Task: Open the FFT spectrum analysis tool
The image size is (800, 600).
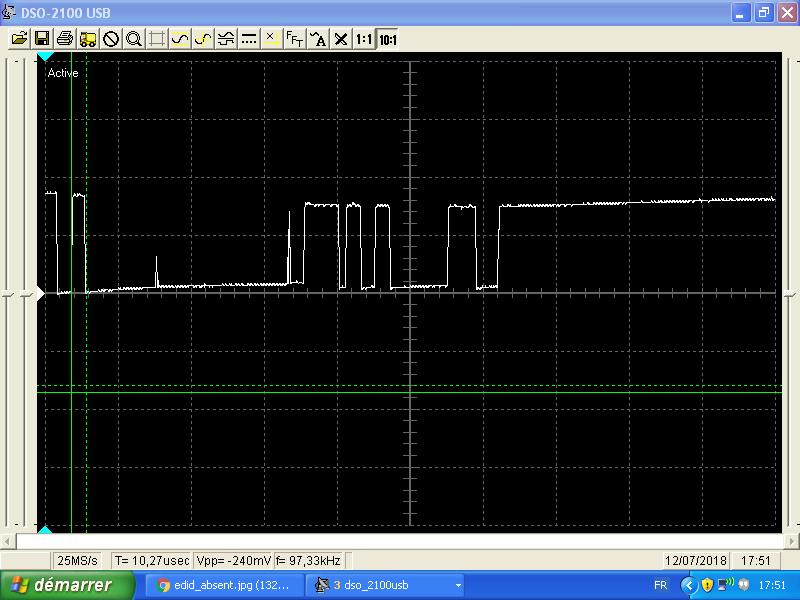Action: coord(295,39)
